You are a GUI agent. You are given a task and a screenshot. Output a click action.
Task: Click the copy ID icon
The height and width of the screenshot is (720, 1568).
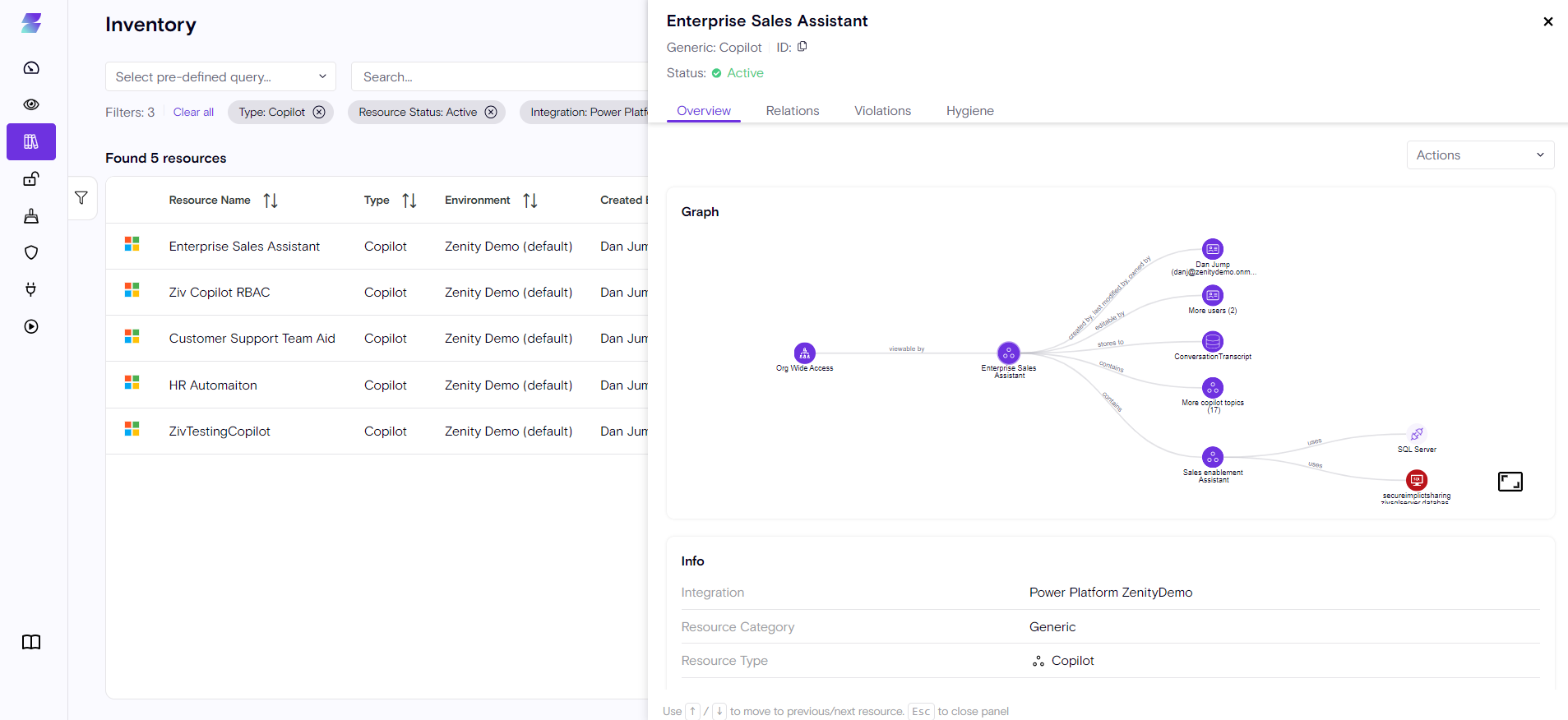pos(803,47)
